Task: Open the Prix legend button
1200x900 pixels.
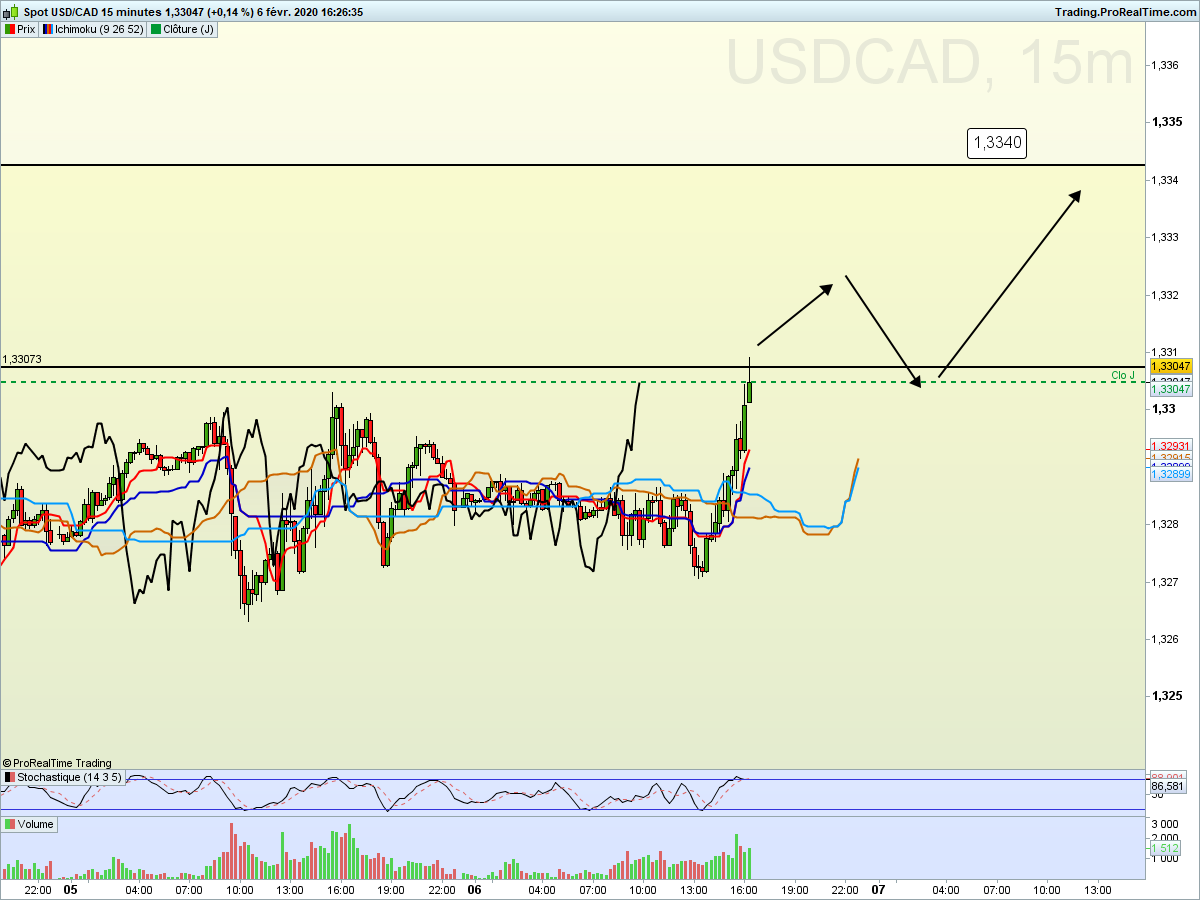Action: (20, 29)
